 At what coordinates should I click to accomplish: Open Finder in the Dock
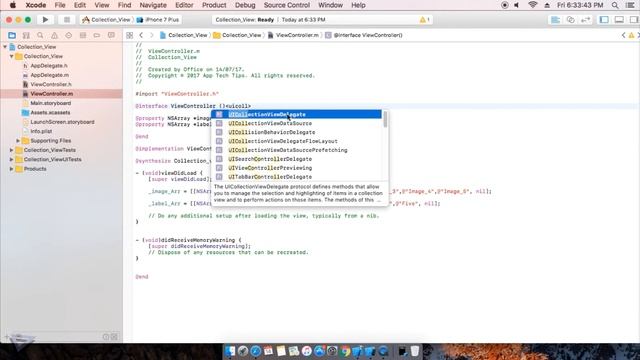click(230, 351)
